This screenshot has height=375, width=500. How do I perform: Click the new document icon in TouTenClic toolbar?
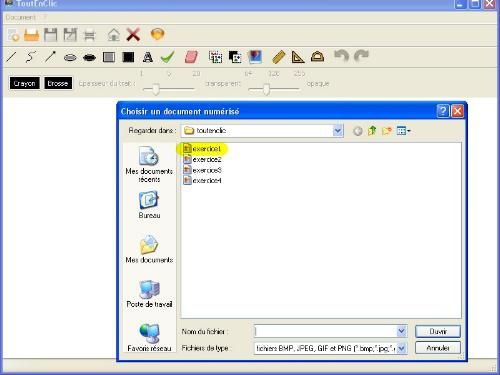pos(13,35)
